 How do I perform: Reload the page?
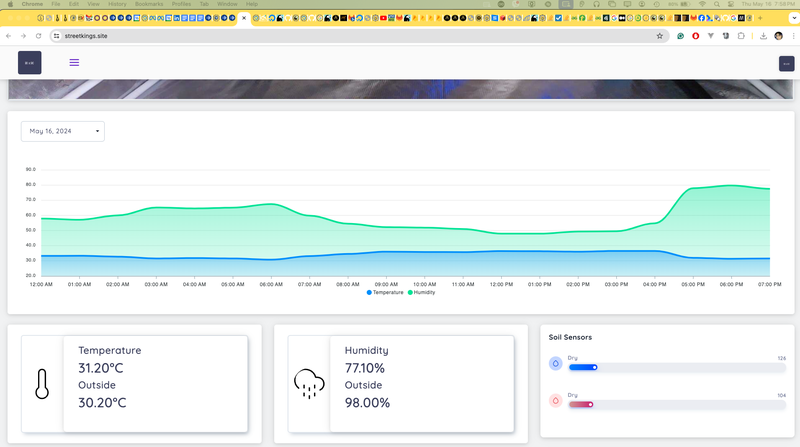pyautogui.click(x=39, y=35)
